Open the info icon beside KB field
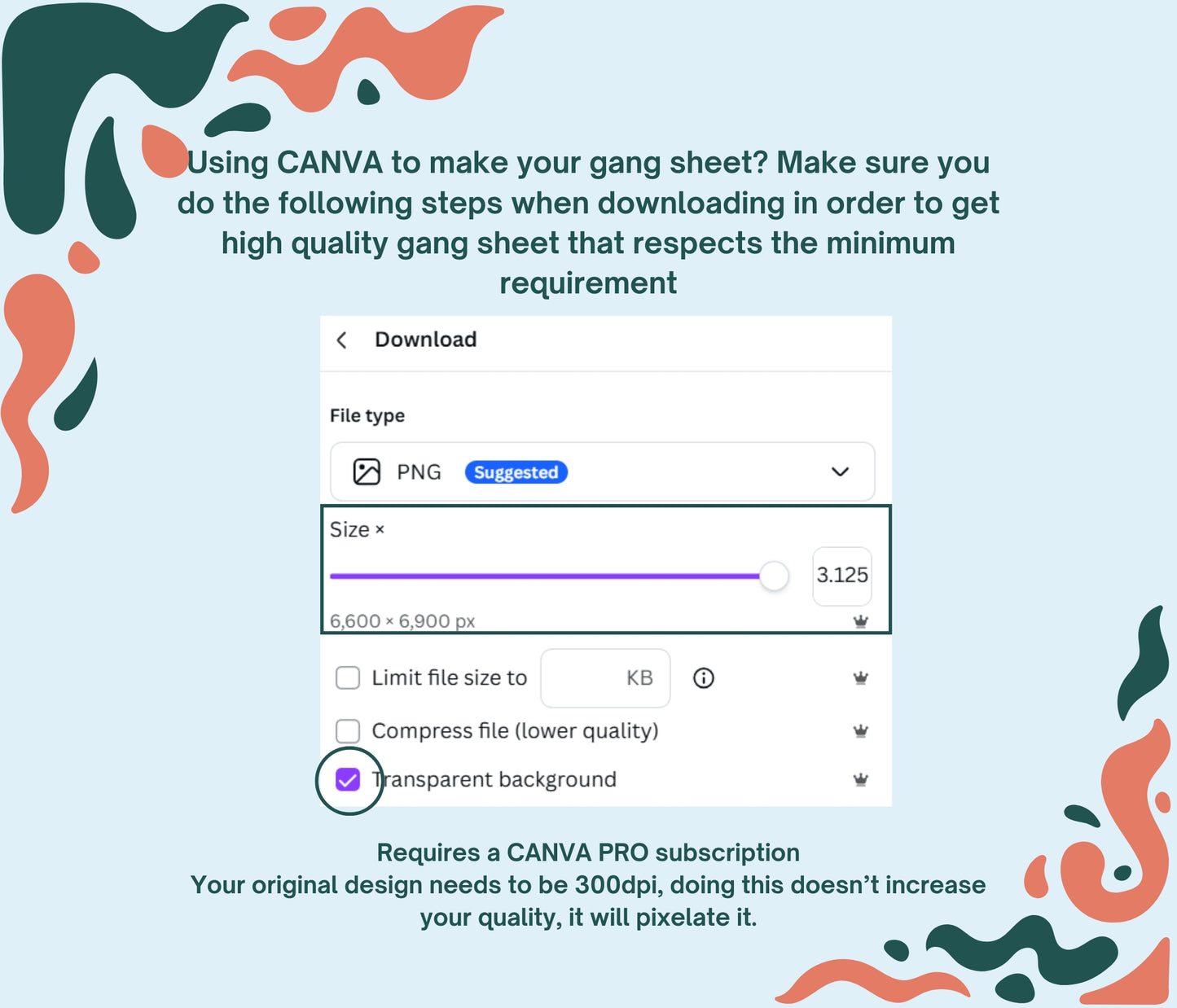Image resolution: width=1177 pixels, height=1008 pixels. click(x=704, y=678)
